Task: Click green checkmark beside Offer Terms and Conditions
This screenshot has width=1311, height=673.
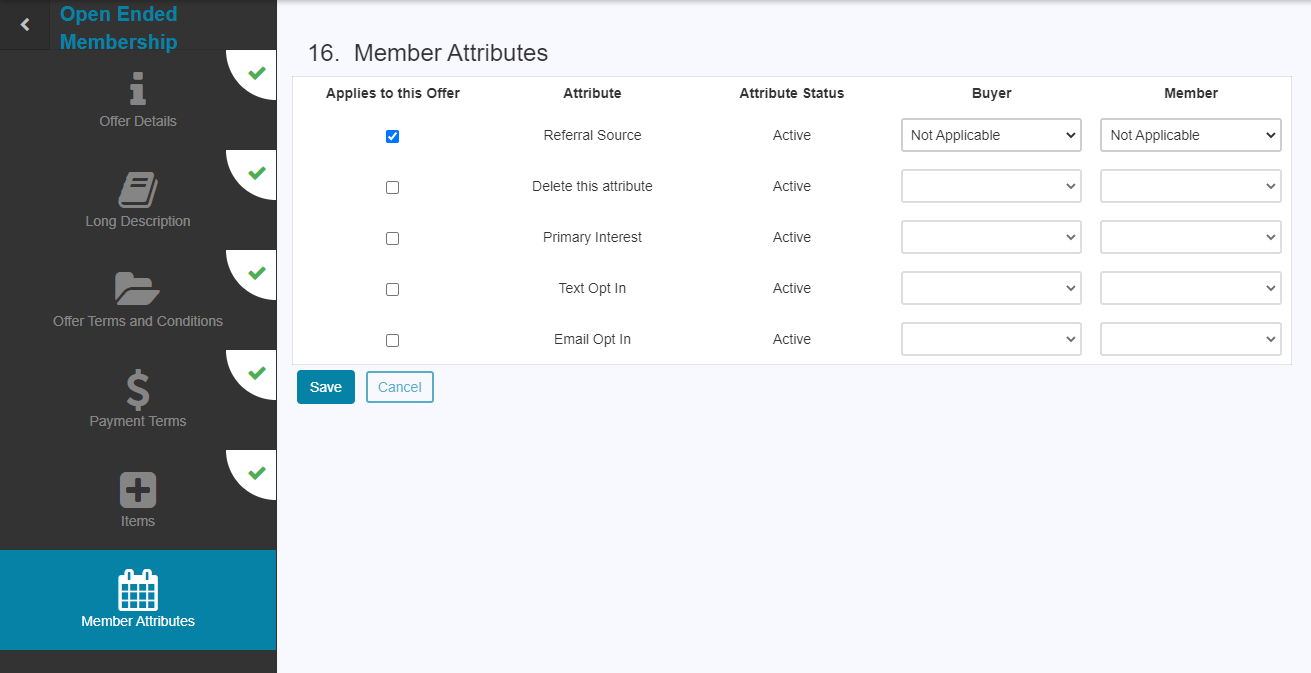Action: click(x=257, y=273)
